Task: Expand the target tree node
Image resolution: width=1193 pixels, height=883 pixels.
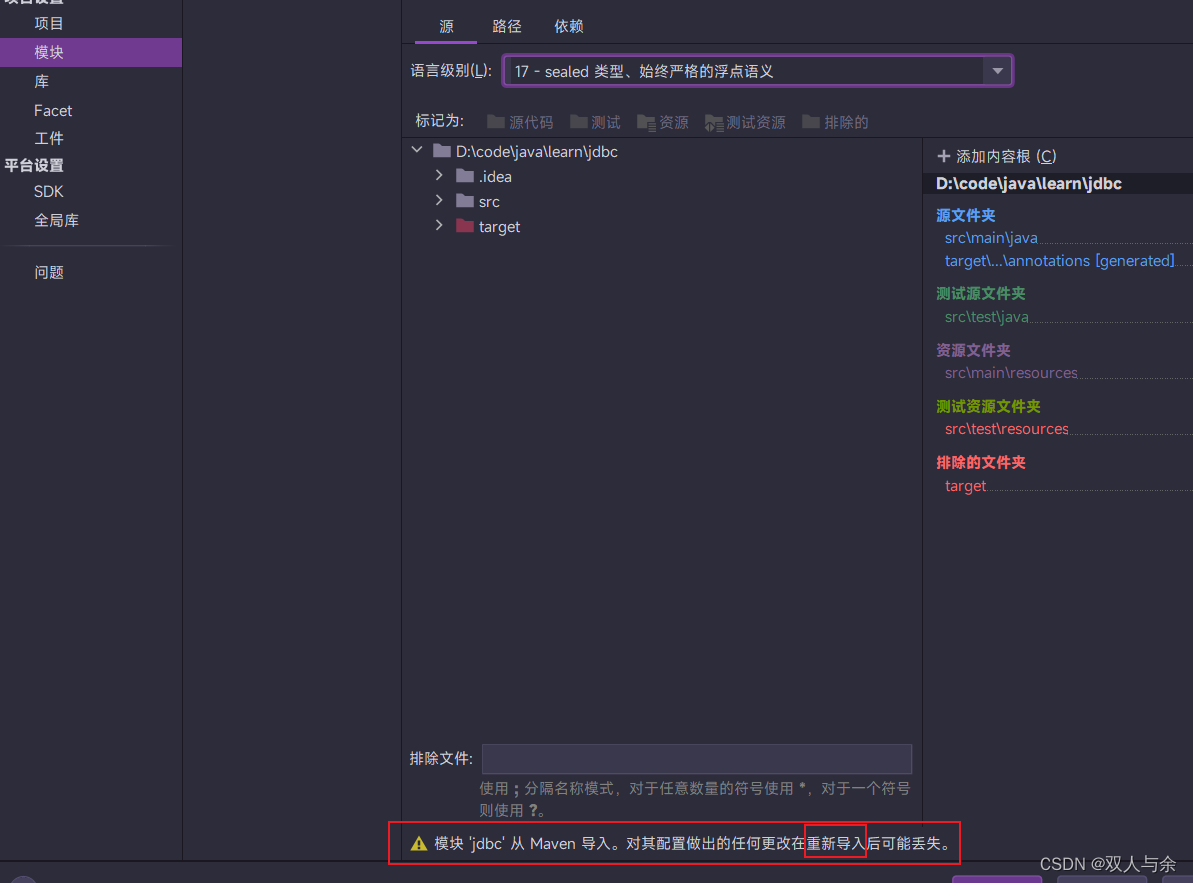Action: (x=439, y=226)
